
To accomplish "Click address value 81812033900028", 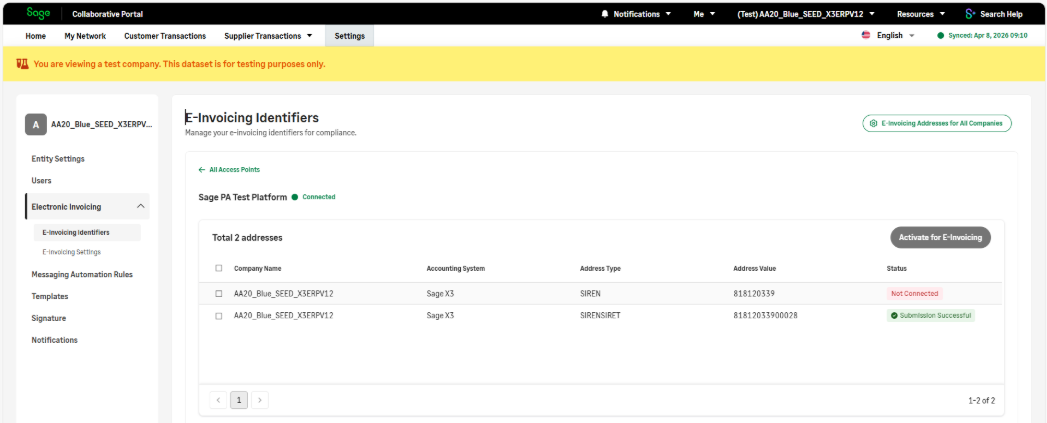I will tap(765, 315).
